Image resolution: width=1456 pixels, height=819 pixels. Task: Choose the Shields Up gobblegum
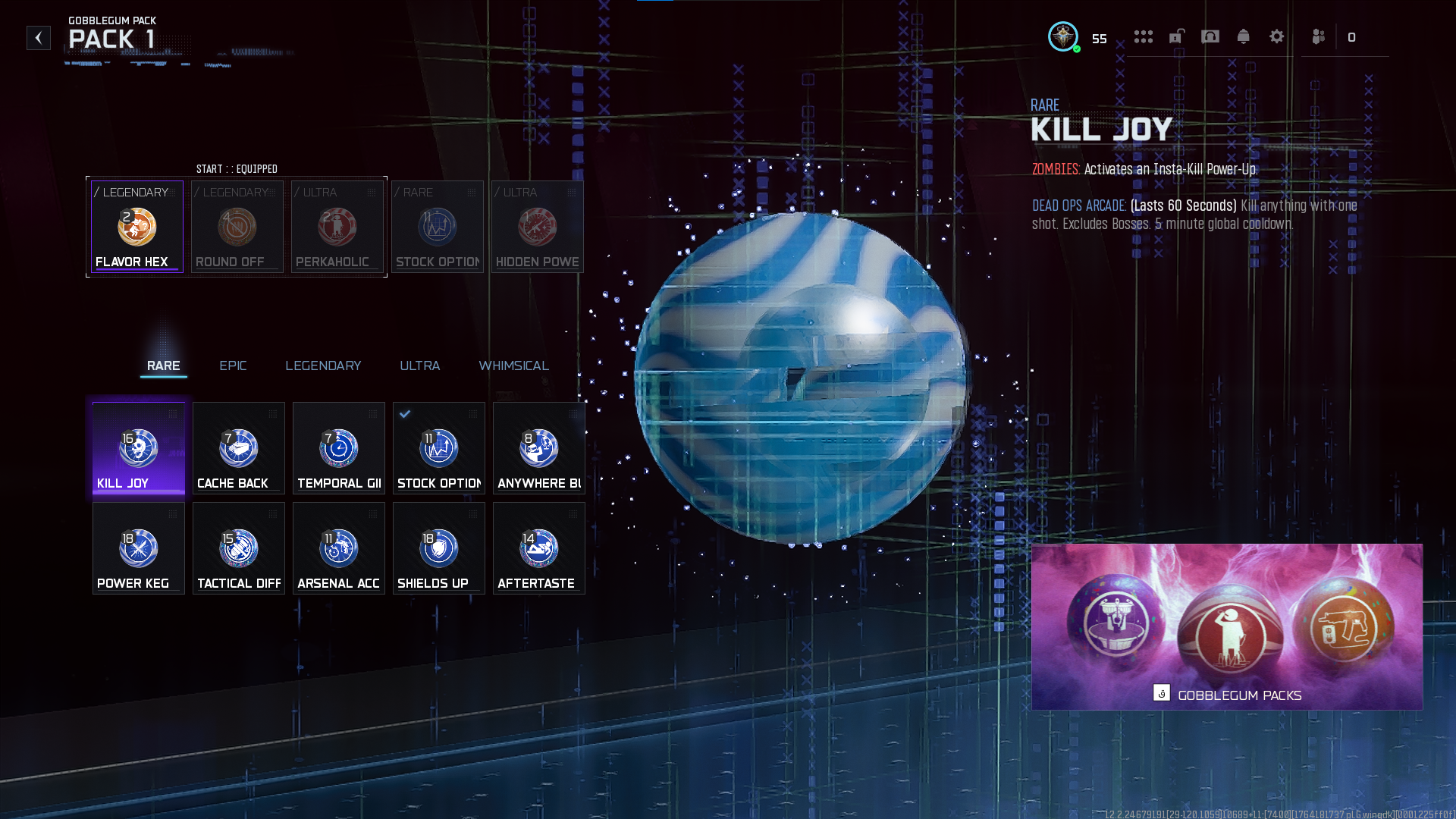[439, 548]
